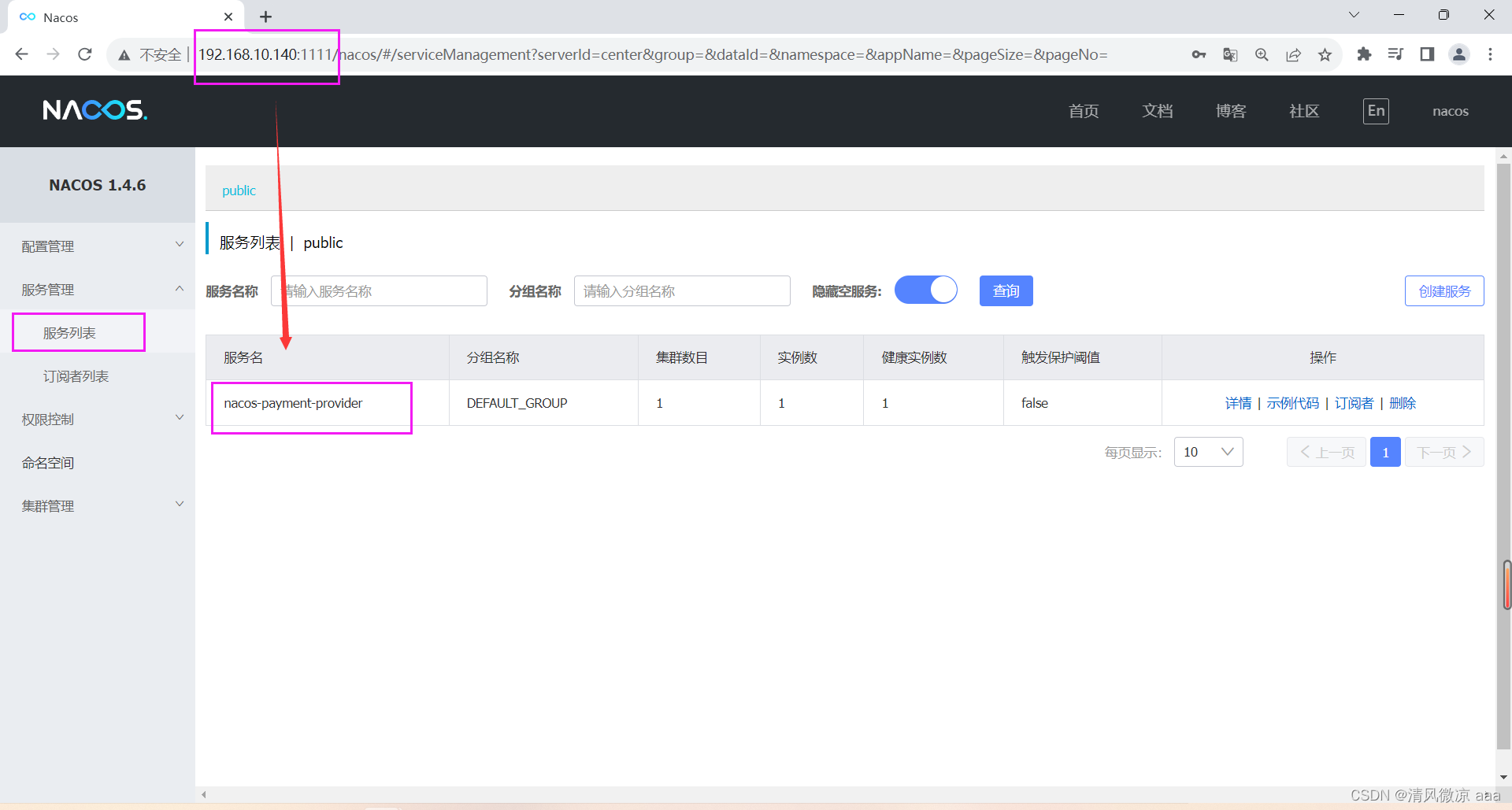Open the saved passwords key icon
This screenshot has width=1512, height=810.
1199,54
